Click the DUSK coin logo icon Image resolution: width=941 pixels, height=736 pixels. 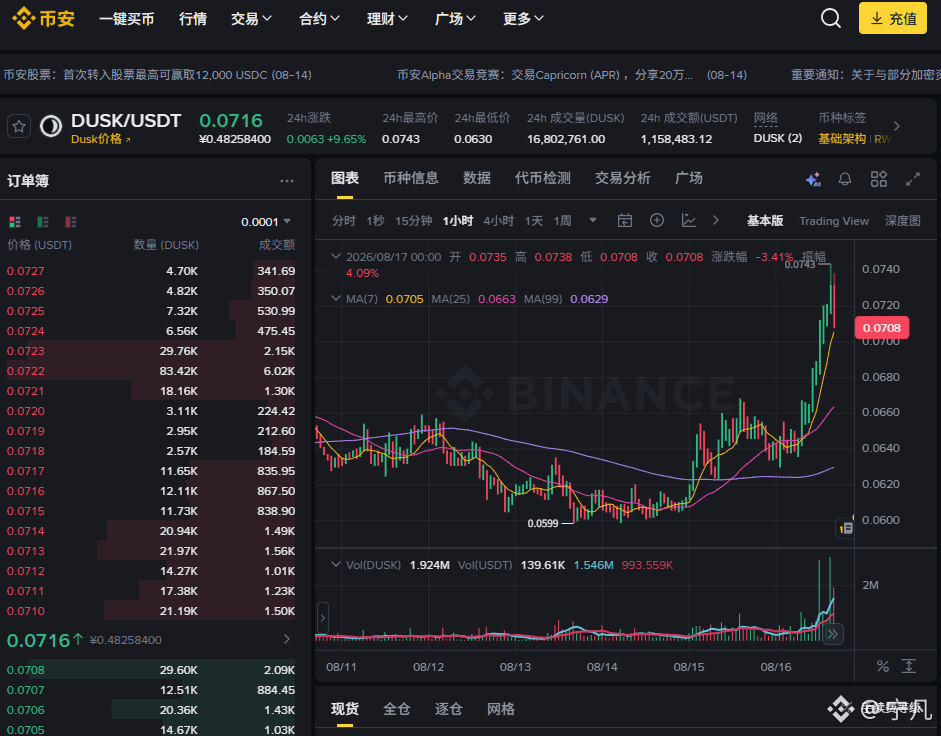tap(51, 126)
